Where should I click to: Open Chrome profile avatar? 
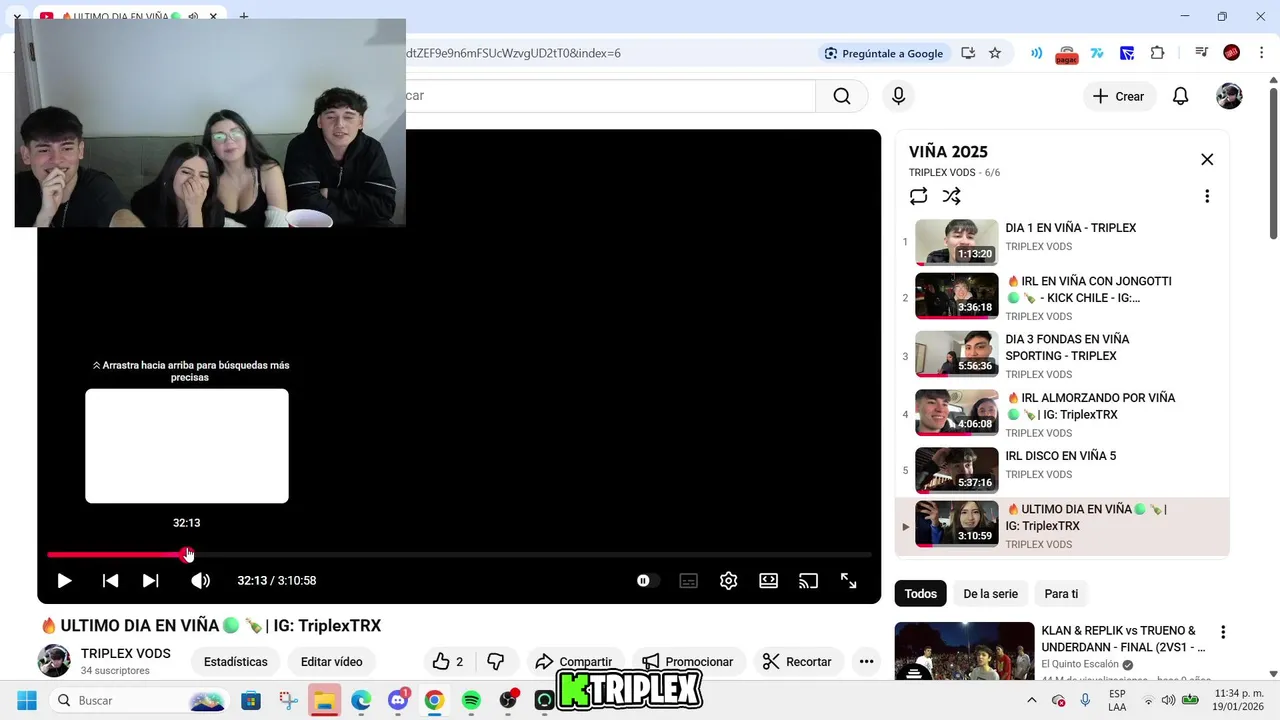[x=1232, y=53]
